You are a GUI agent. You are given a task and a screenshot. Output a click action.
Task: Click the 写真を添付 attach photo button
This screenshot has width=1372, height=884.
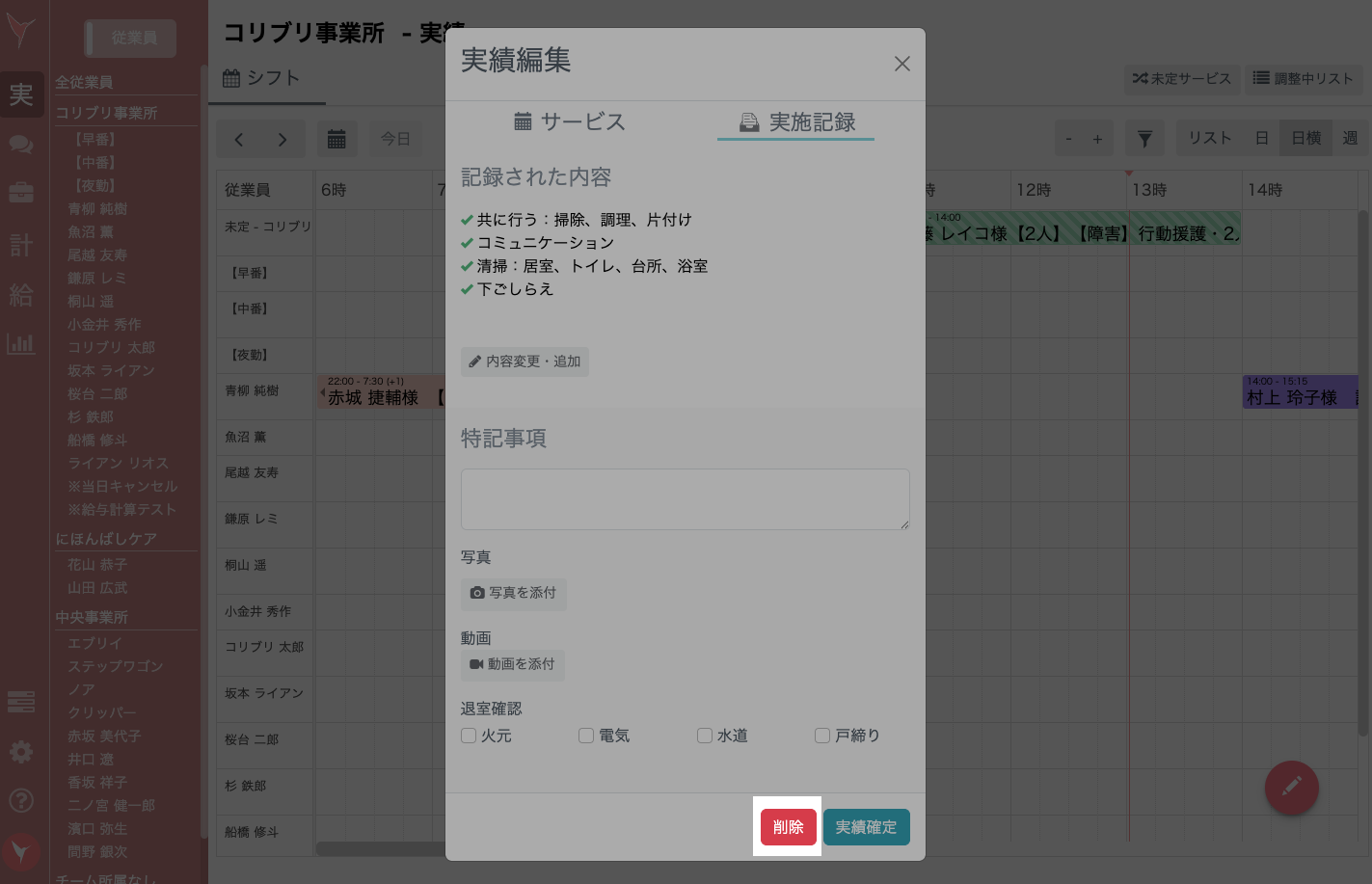point(514,594)
